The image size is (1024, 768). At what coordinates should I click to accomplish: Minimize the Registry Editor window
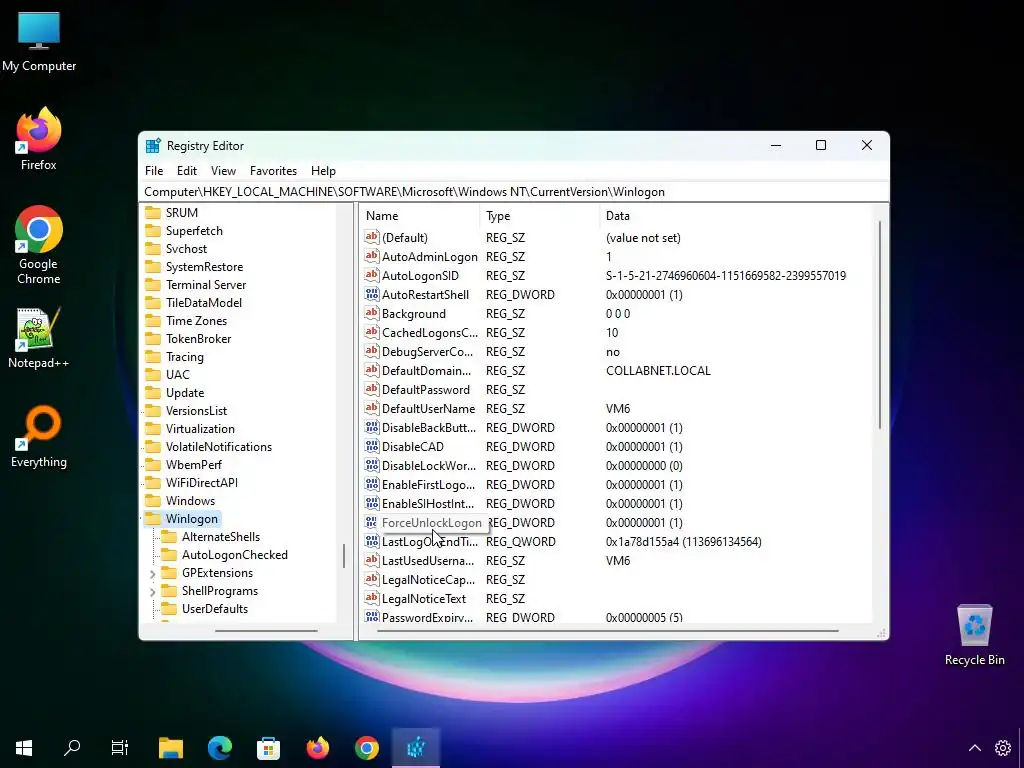point(776,146)
